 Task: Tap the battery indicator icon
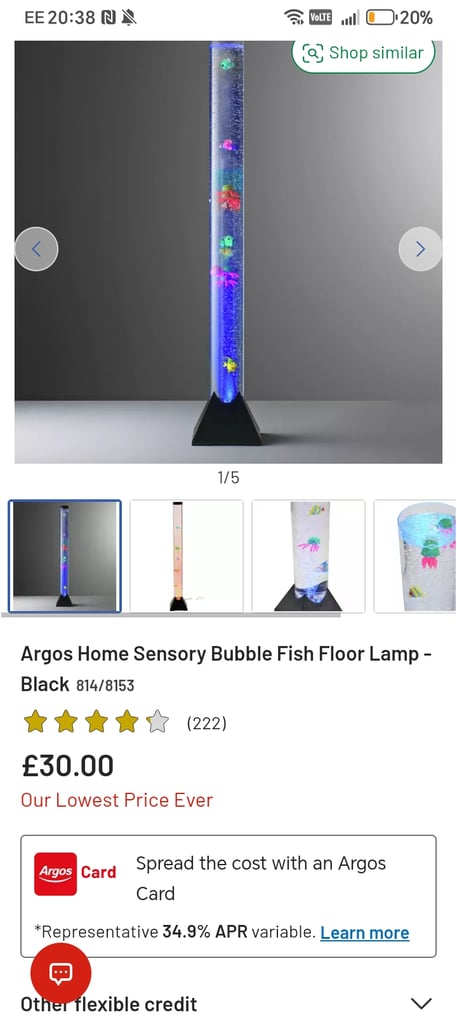tap(381, 18)
